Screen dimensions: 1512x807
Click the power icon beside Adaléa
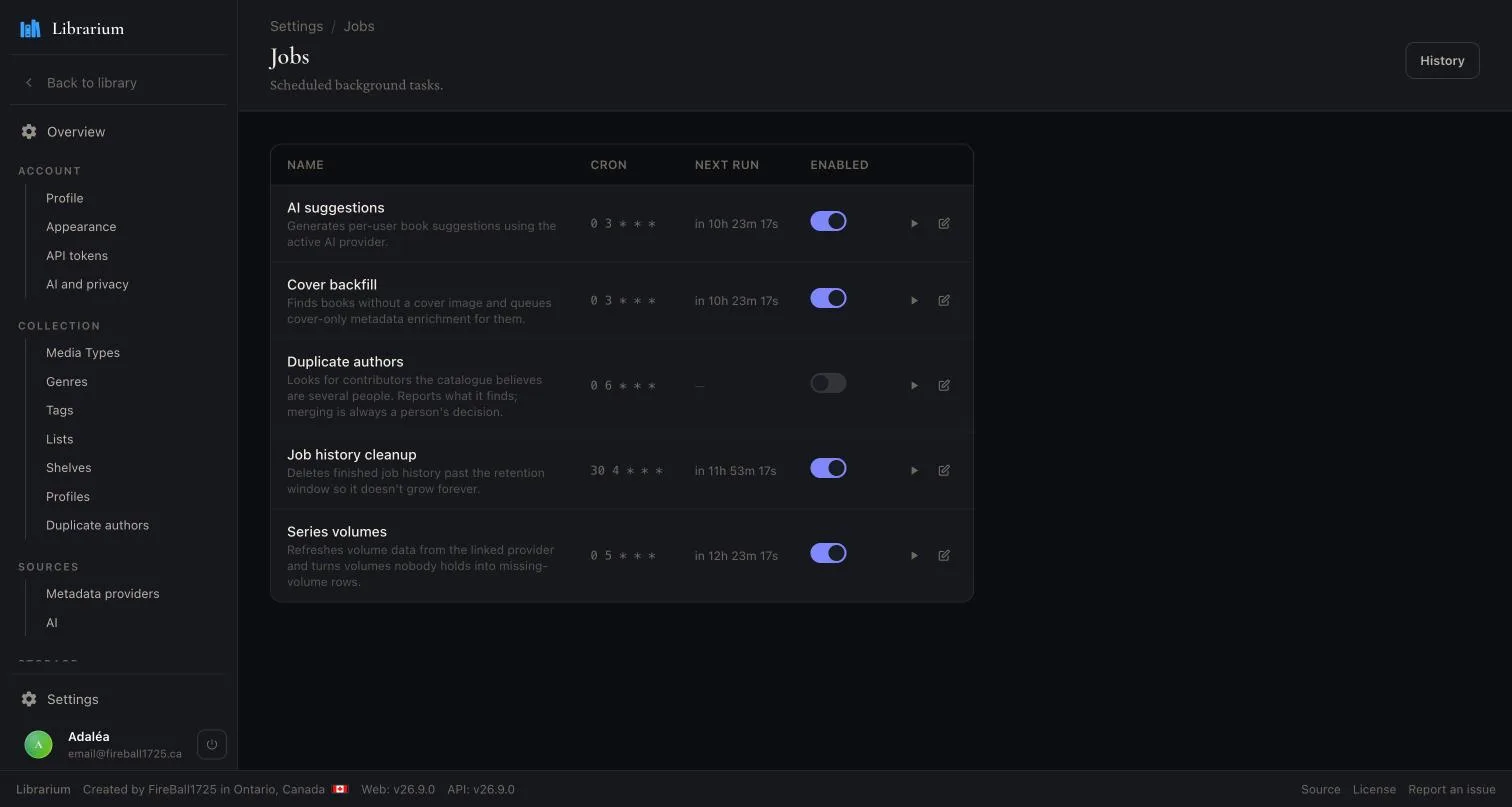click(x=212, y=745)
